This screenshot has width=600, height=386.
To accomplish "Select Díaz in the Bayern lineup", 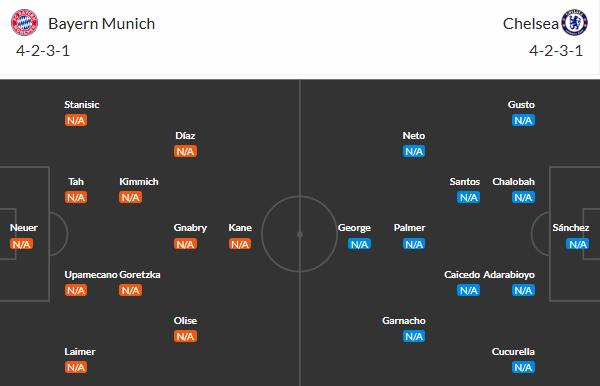I will [185, 135].
